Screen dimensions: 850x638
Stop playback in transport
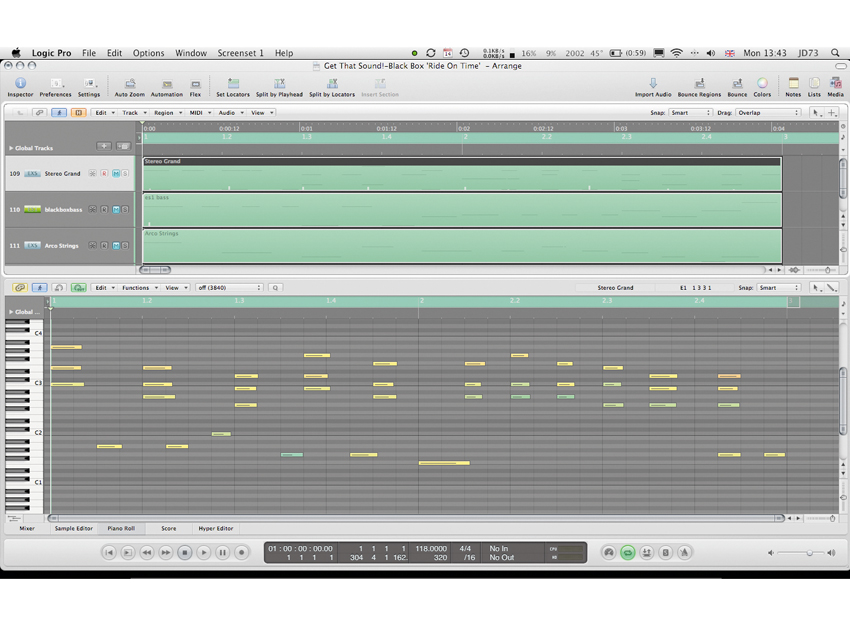click(184, 552)
